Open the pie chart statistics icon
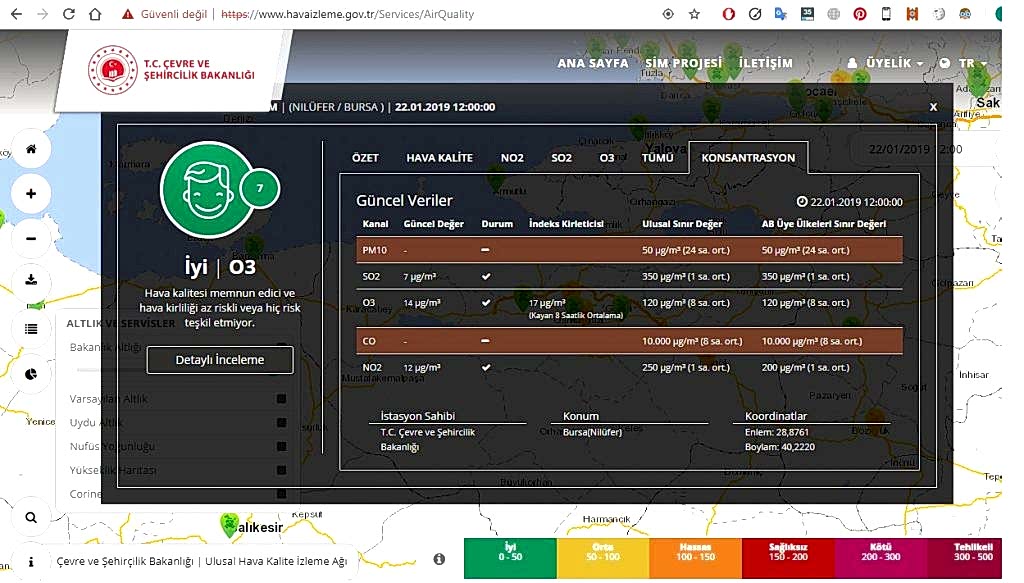The image size is (1024, 583). point(31,374)
